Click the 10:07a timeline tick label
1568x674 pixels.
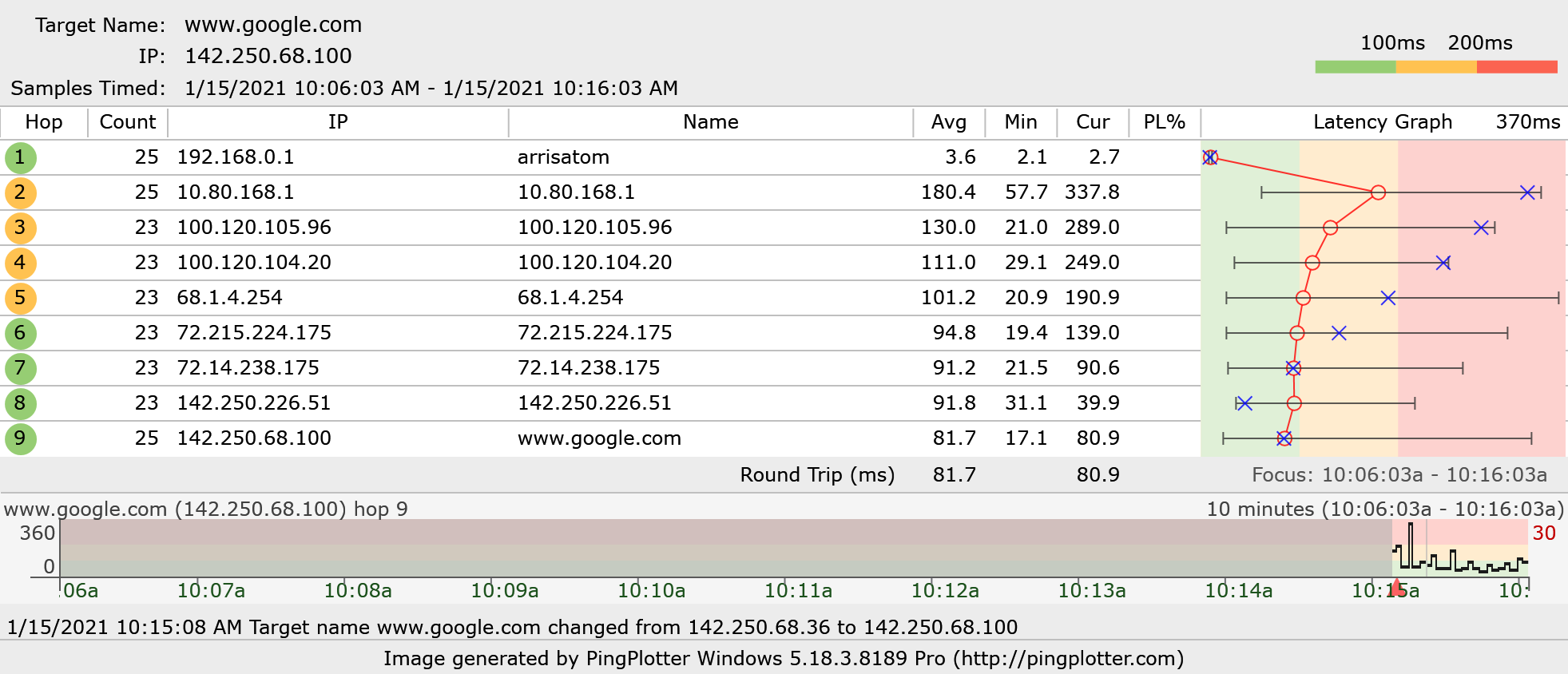[x=211, y=591]
